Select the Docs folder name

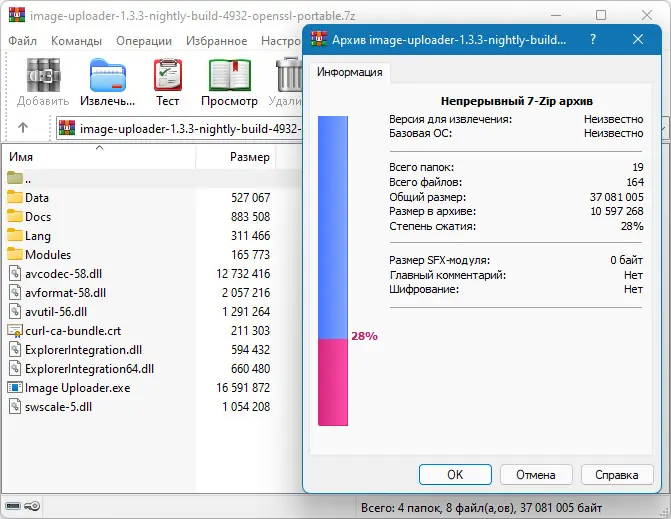(38, 216)
